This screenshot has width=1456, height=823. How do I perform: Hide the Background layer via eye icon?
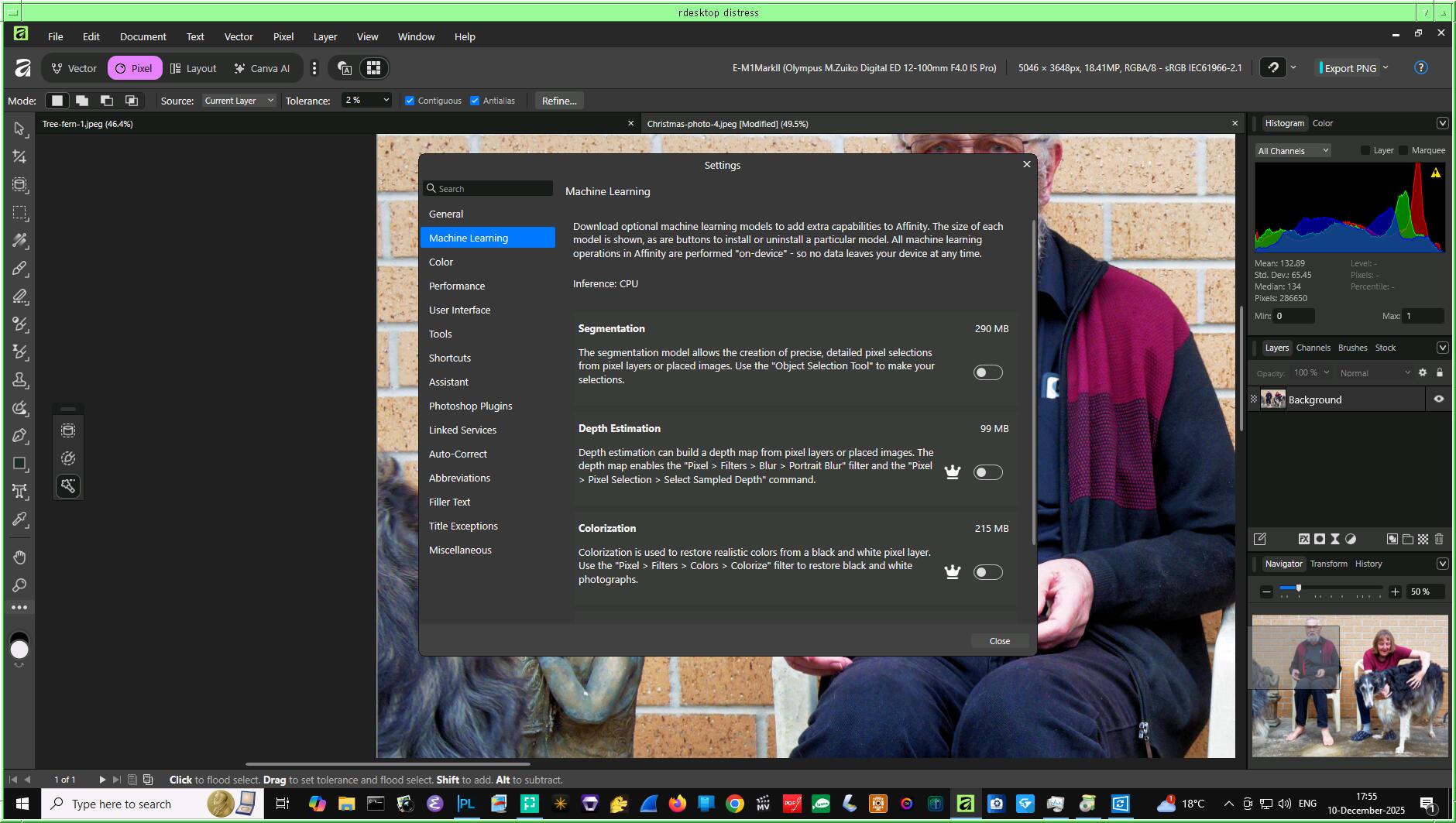point(1438,399)
